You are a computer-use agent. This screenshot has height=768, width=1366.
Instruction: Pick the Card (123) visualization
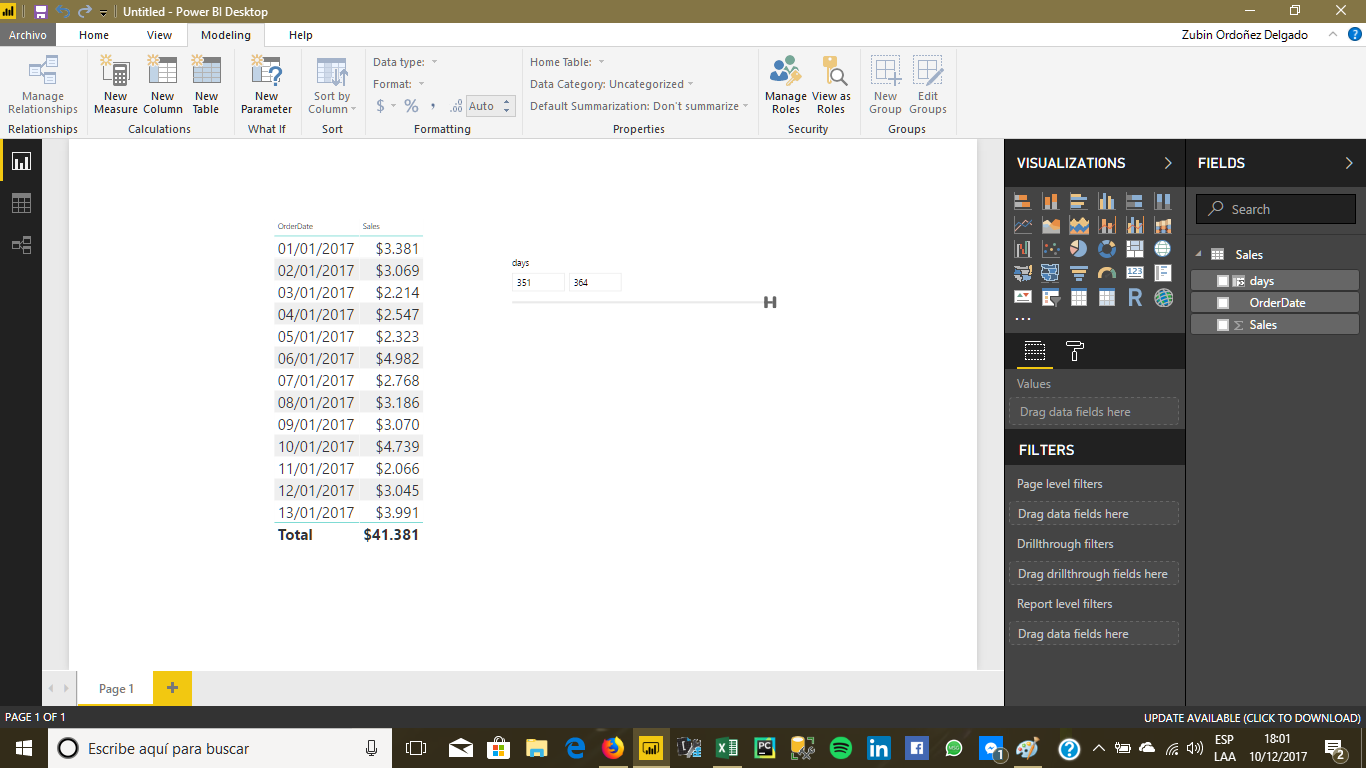point(1134,272)
